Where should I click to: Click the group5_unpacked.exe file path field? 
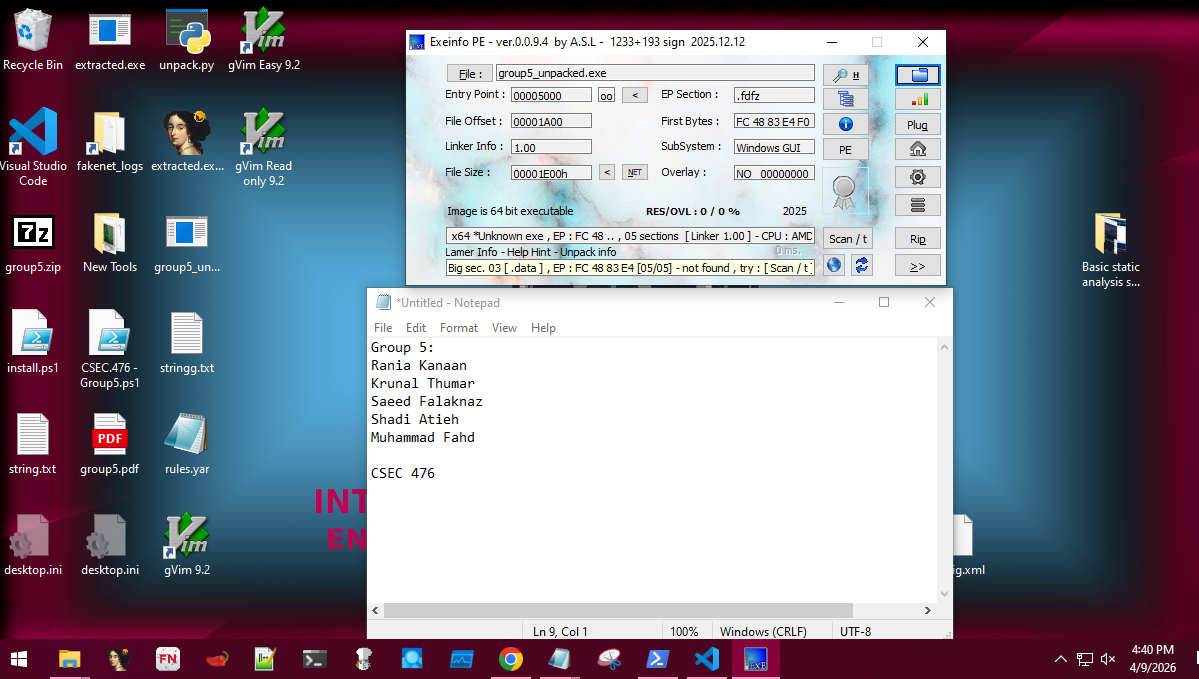click(655, 73)
